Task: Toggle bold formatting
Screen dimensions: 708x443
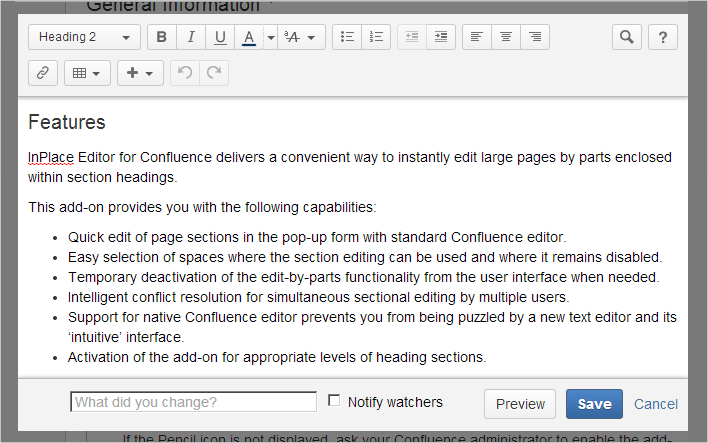Action: [162, 37]
